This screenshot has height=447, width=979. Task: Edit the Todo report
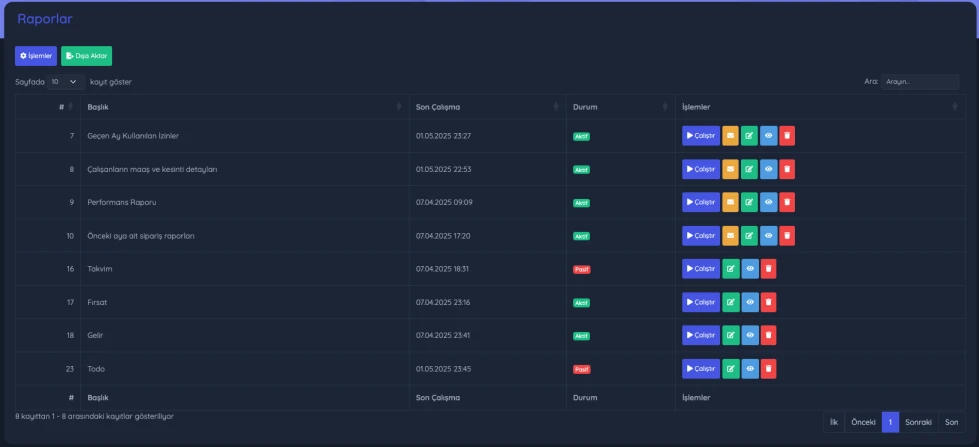click(731, 368)
